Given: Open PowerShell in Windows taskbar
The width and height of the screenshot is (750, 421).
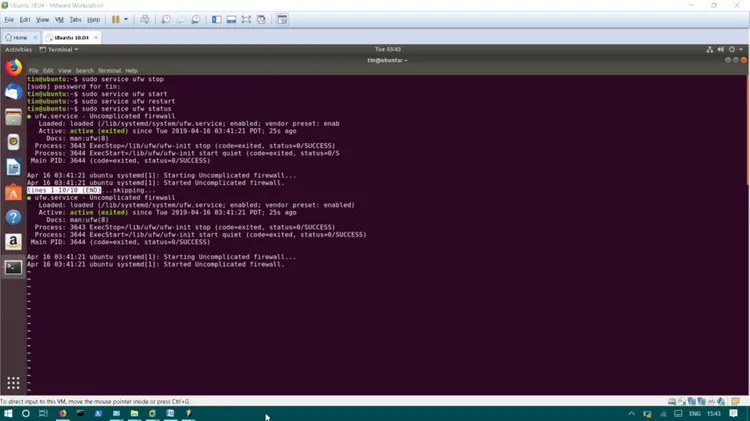Looking at the screenshot, I should [x=99, y=413].
